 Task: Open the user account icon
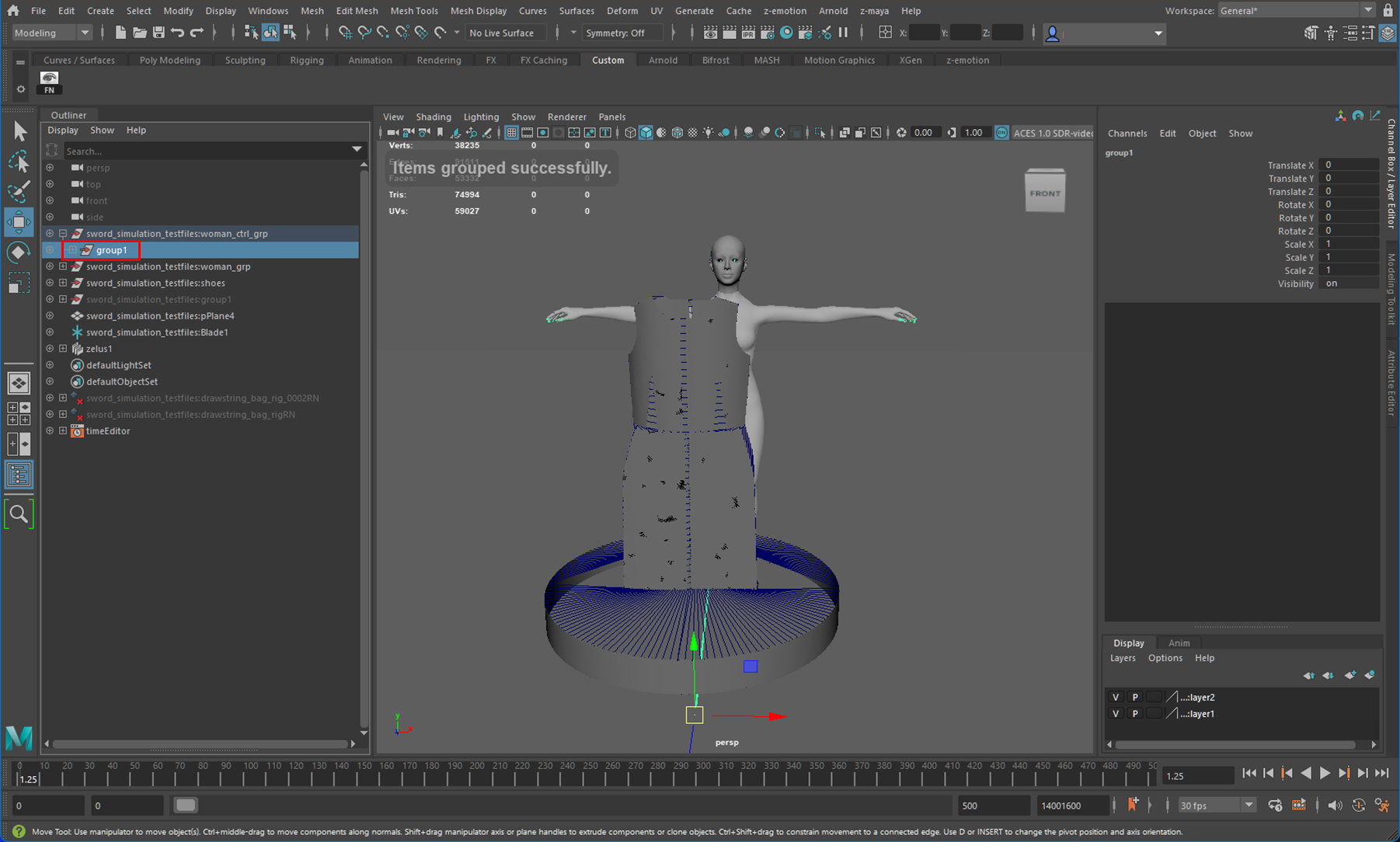pyautogui.click(x=1053, y=33)
